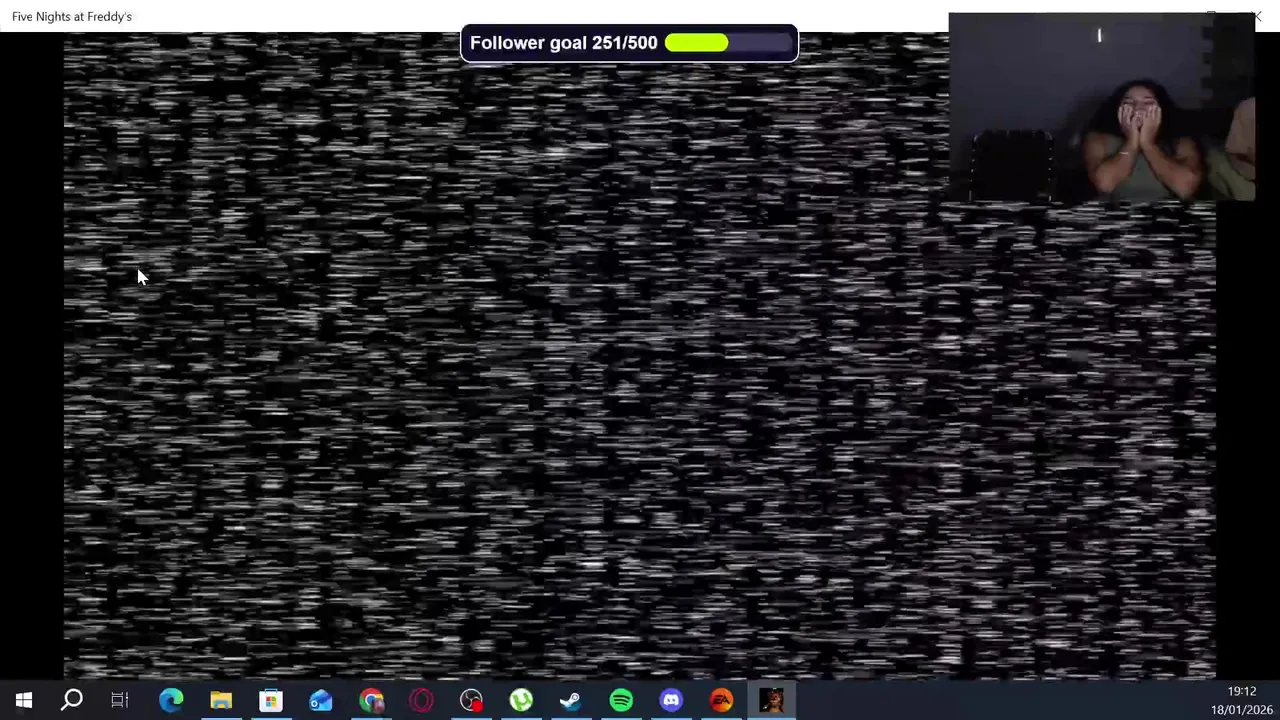This screenshot has width=1280, height=720.
Task: Open Steam from taskbar
Action: tap(571, 700)
